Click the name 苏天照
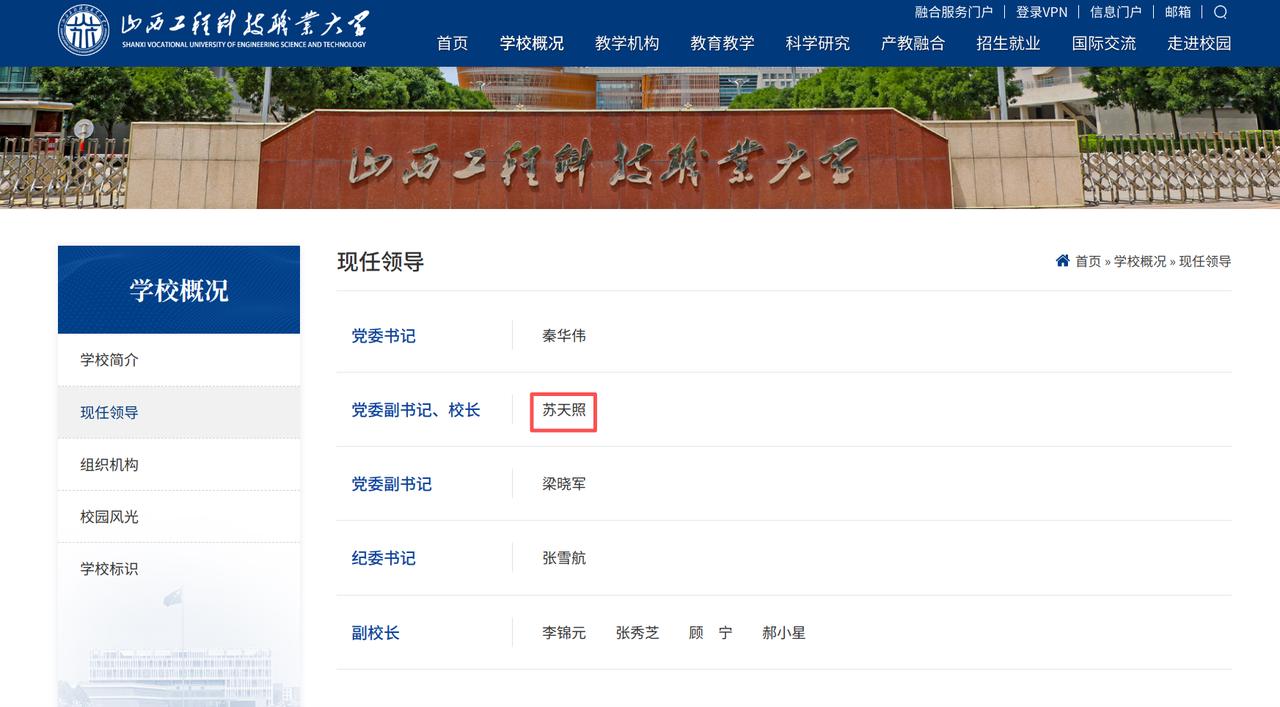The width and height of the screenshot is (1280, 707). click(x=564, y=410)
